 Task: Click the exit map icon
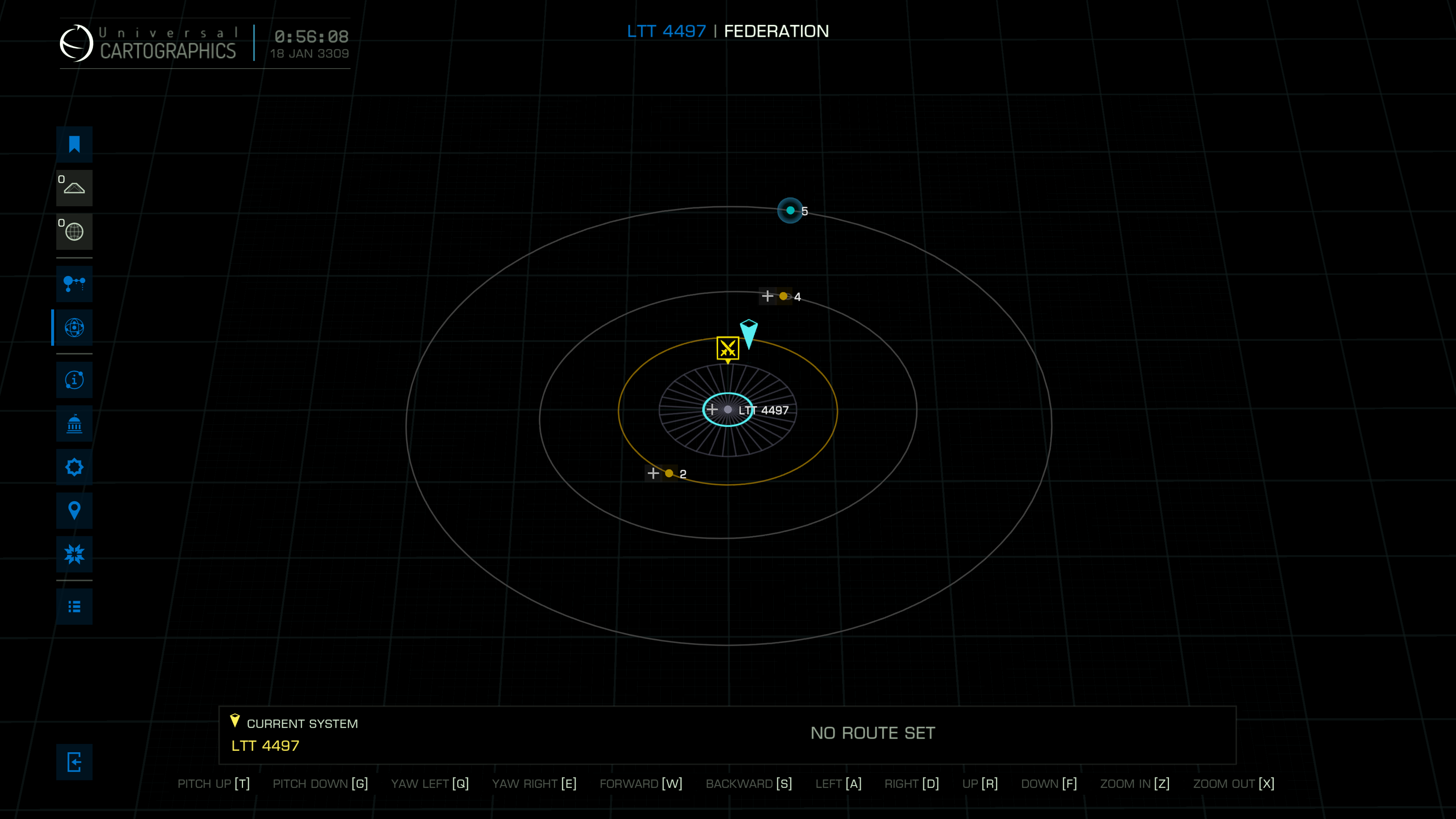tap(74, 762)
